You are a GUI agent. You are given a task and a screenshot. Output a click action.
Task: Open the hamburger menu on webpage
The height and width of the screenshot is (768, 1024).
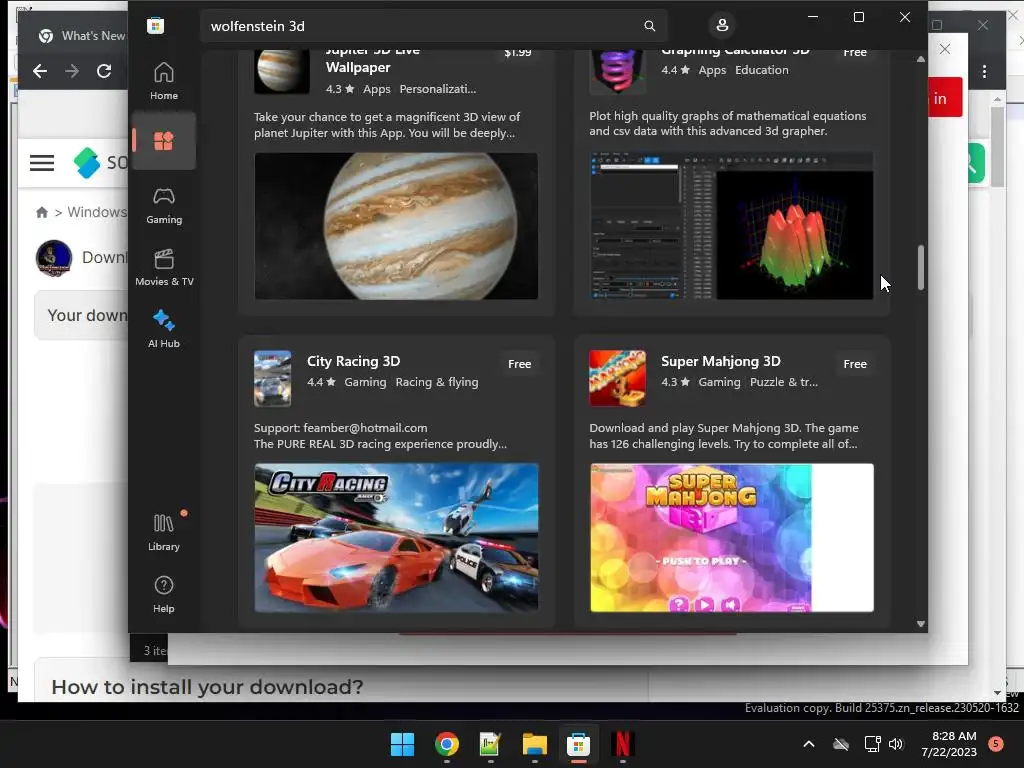42,163
